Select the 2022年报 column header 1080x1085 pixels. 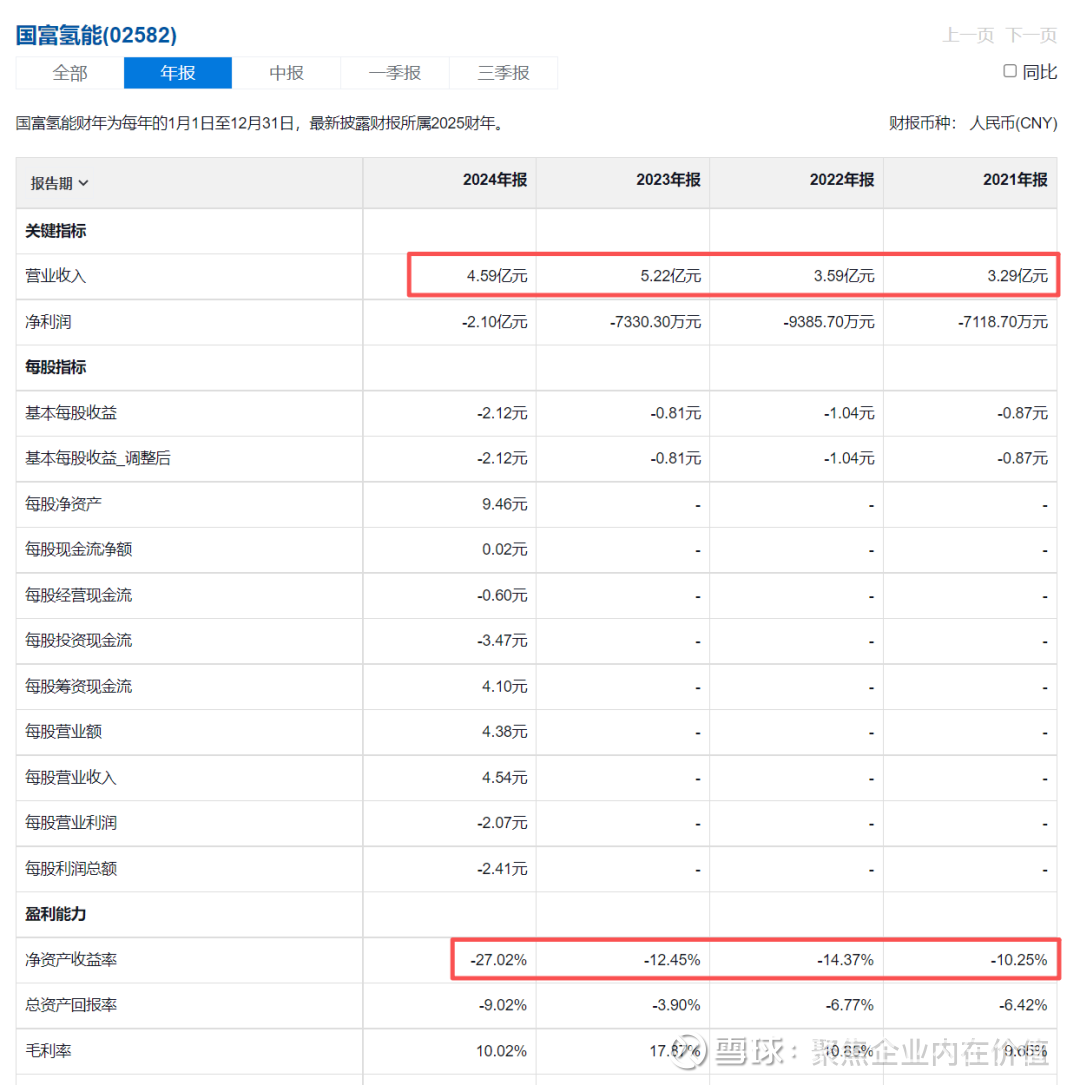coord(842,180)
